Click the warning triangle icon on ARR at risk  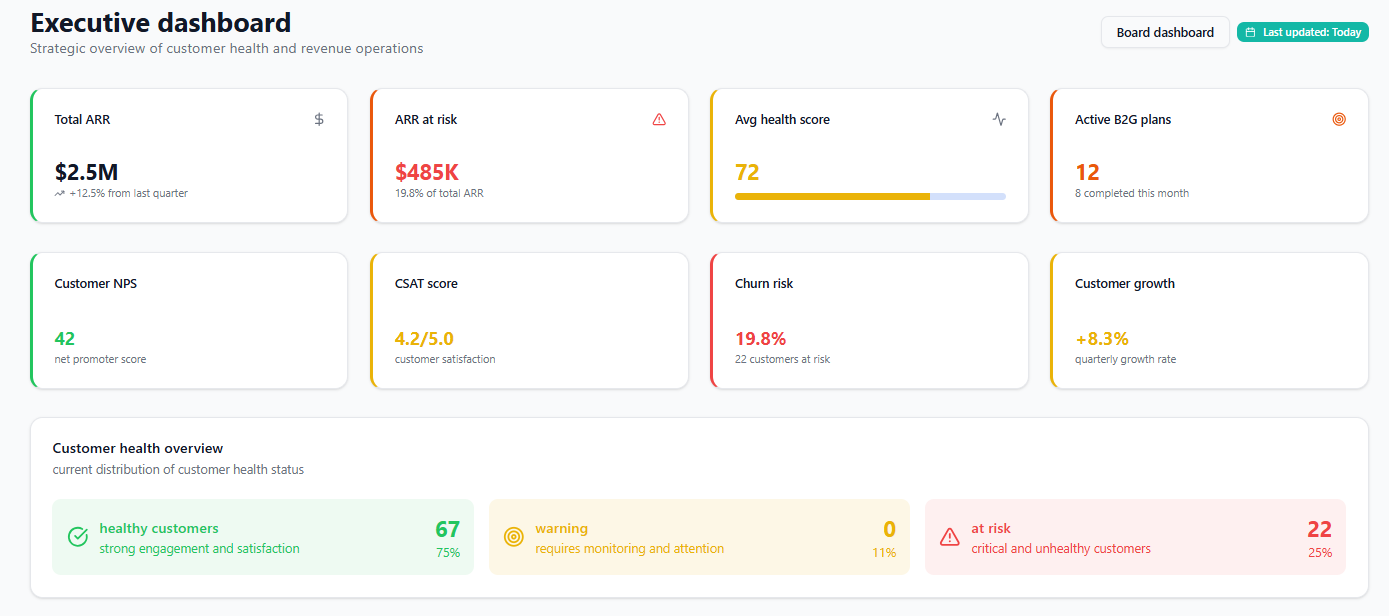[x=659, y=119]
